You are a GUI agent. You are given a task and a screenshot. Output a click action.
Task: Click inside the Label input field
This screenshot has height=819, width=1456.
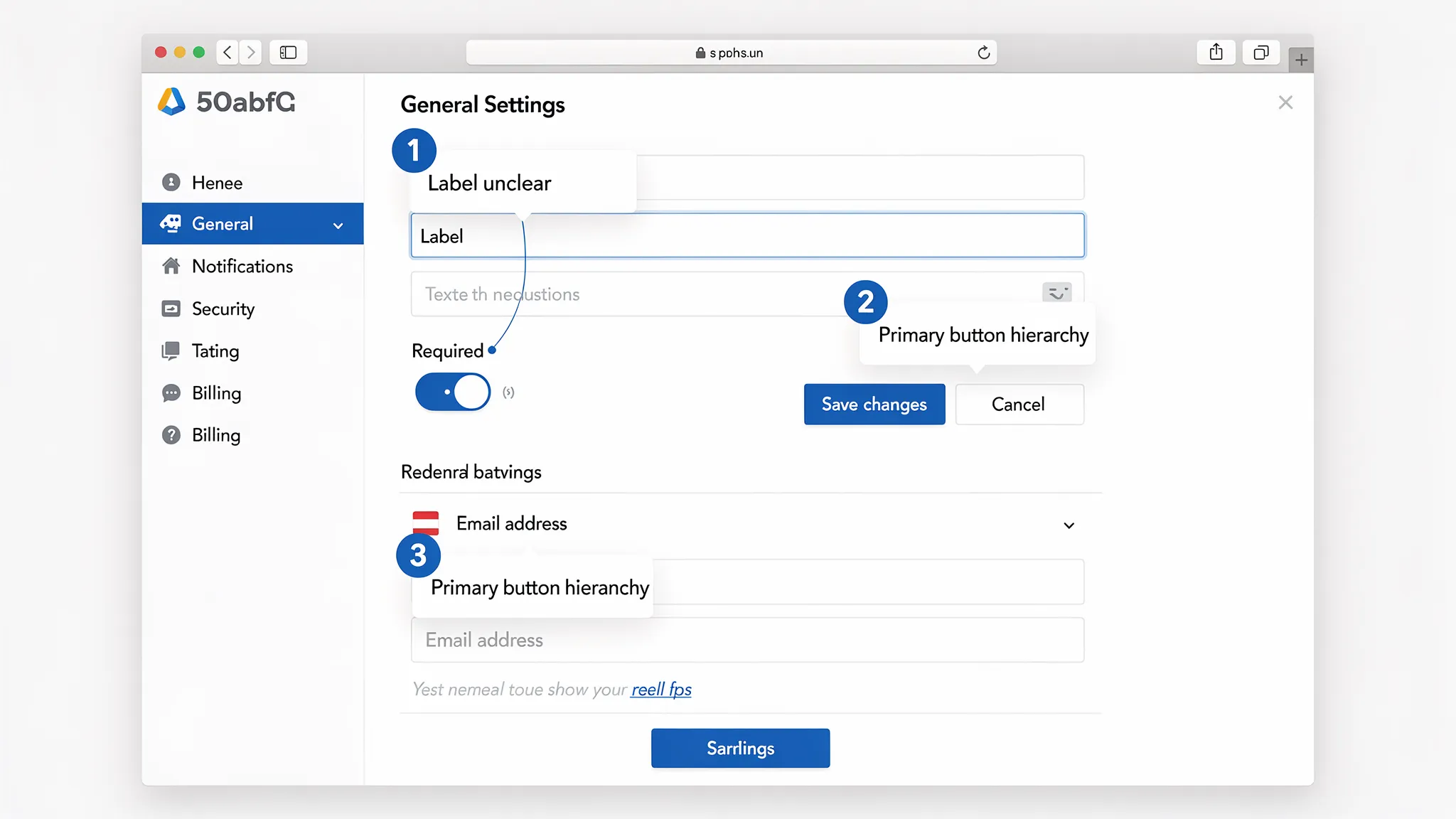(746, 235)
